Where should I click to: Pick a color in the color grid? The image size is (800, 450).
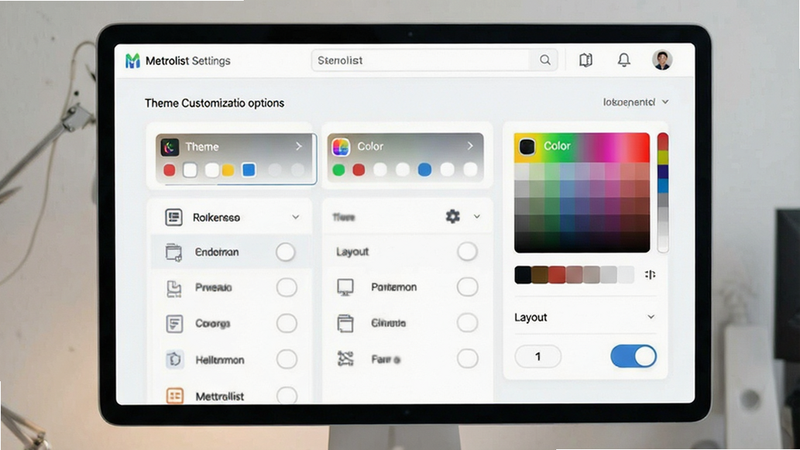(x=582, y=193)
